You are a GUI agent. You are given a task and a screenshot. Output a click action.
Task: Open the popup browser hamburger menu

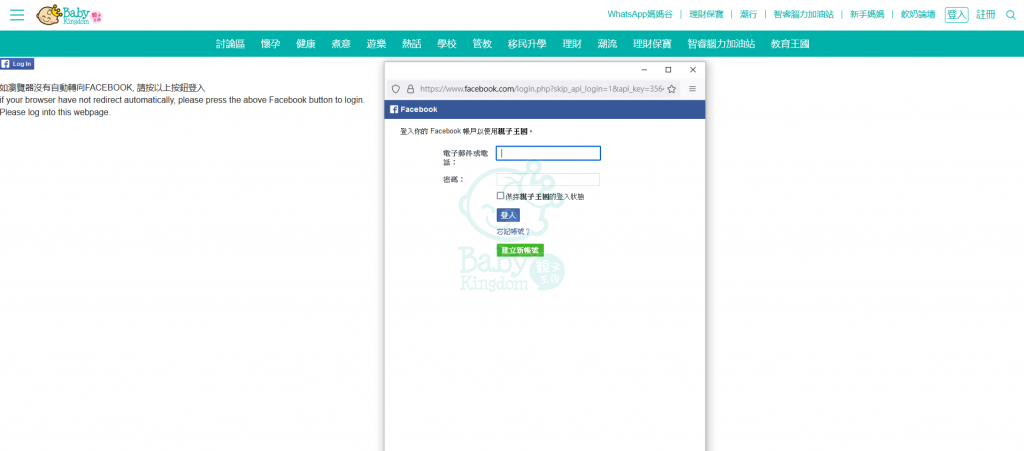[692, 89]
